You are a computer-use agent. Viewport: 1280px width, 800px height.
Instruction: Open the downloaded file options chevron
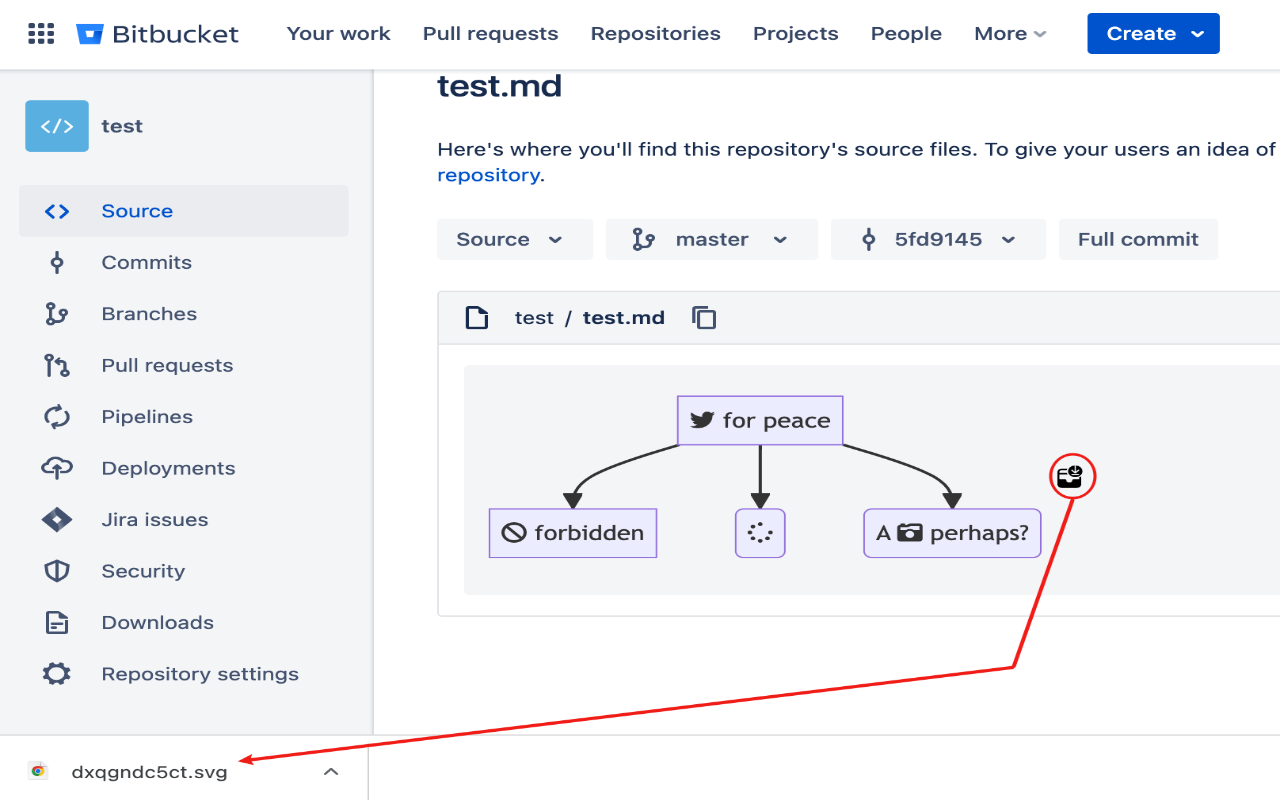click(331, 772)
